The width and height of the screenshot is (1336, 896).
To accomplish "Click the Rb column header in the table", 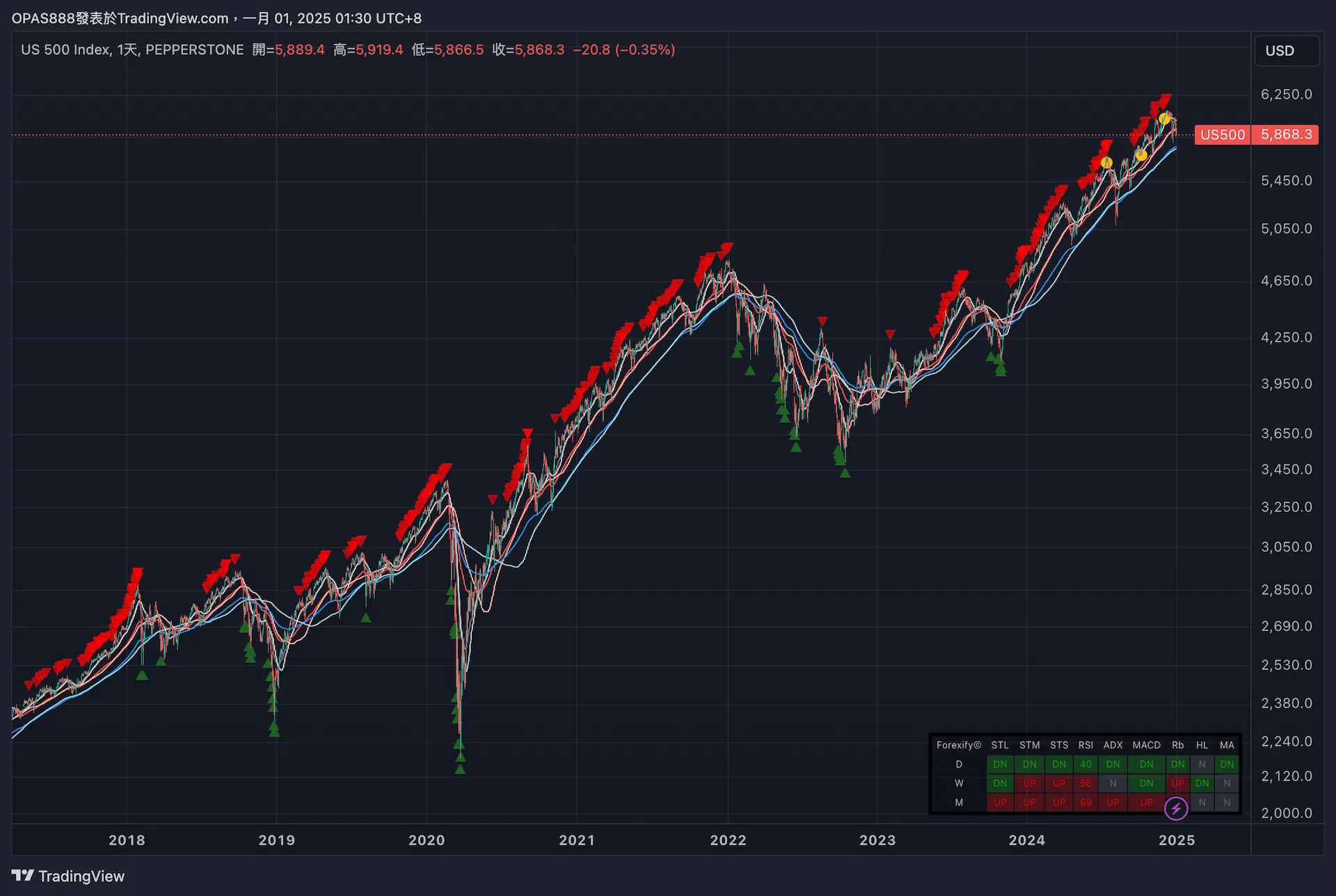I will 1177,745.
